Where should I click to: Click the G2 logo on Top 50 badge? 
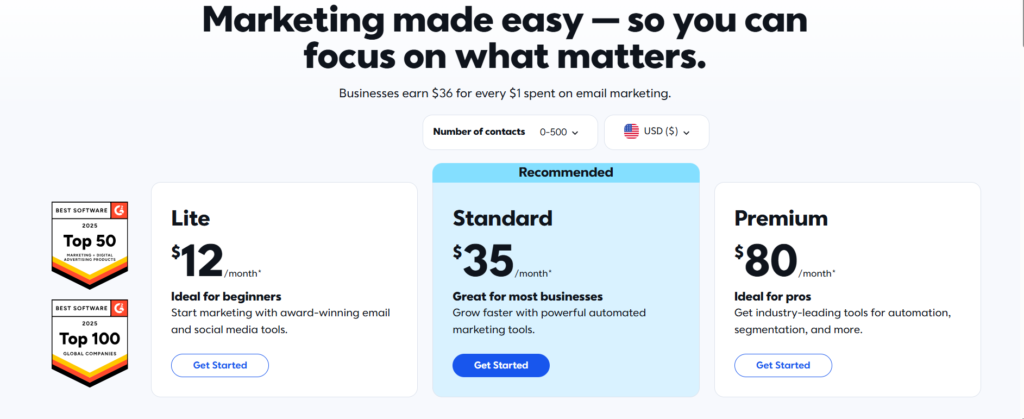(119, 210)
